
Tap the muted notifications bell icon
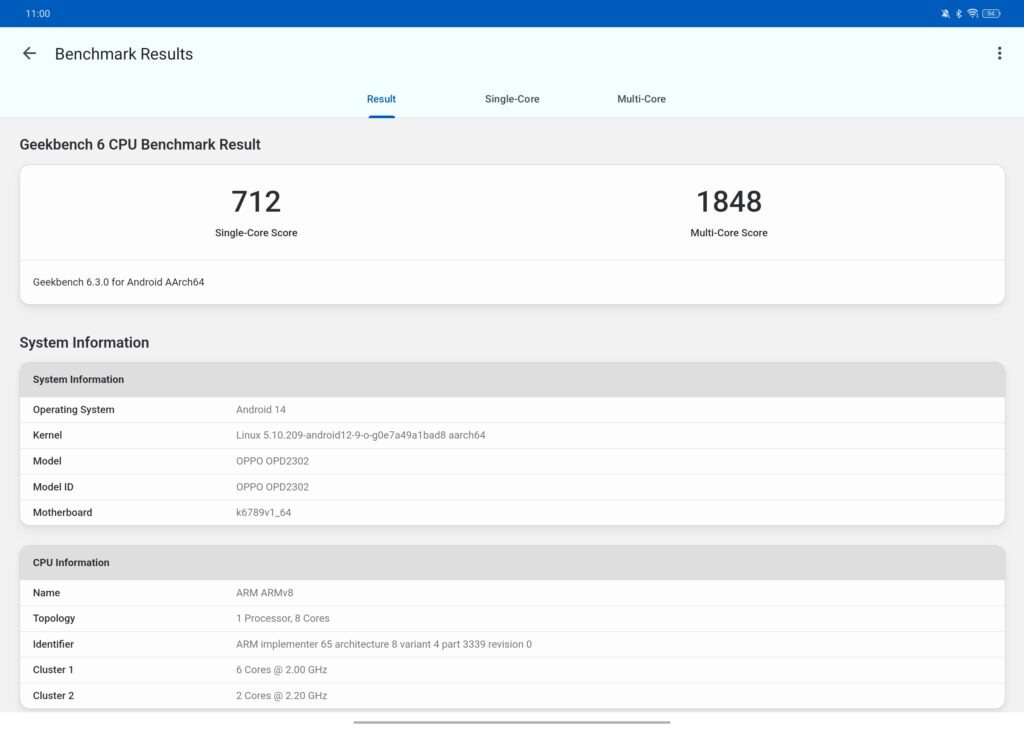[x=945, y=14]
